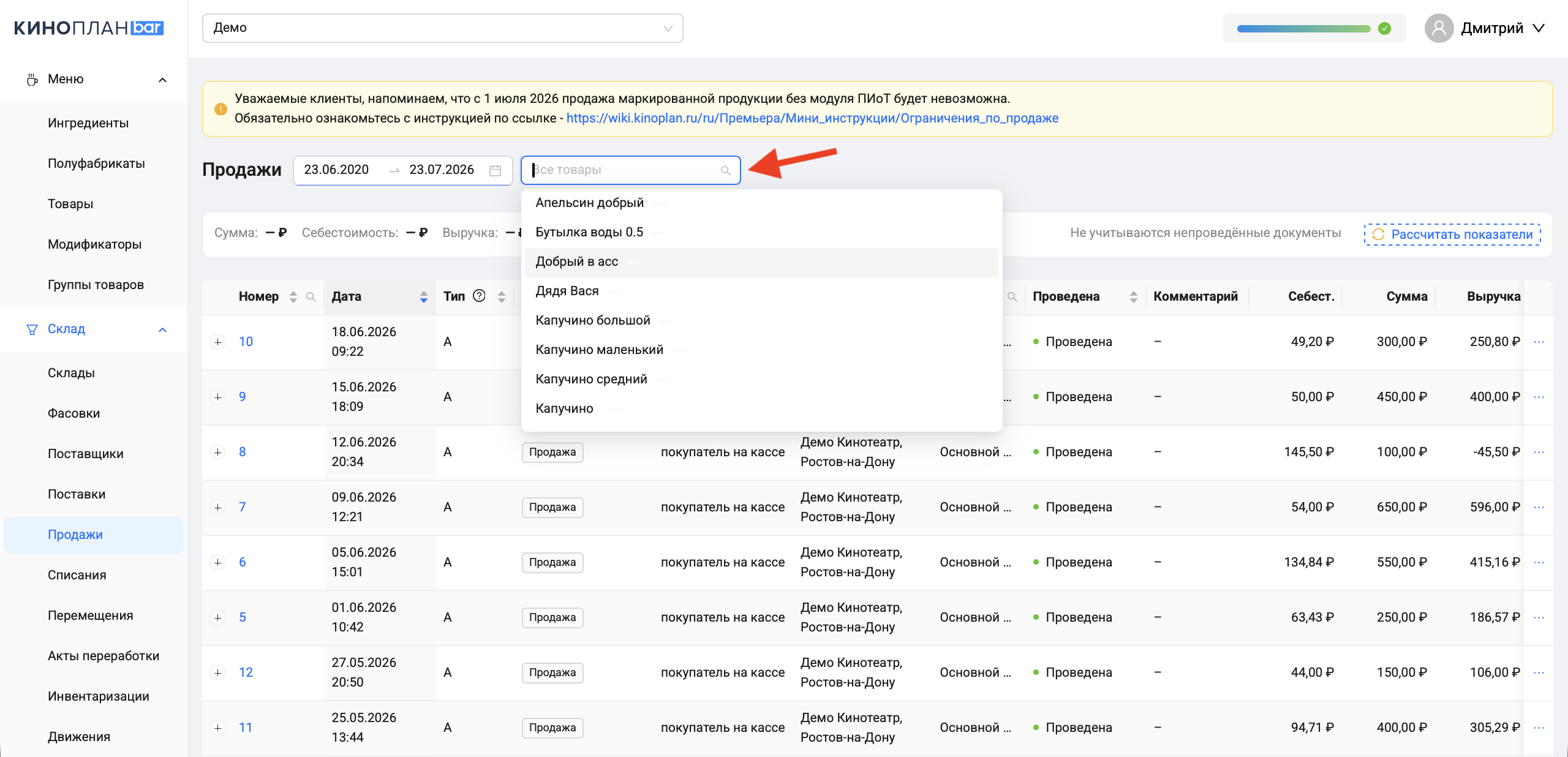Sort by Тип column arrows

point(502,297)
